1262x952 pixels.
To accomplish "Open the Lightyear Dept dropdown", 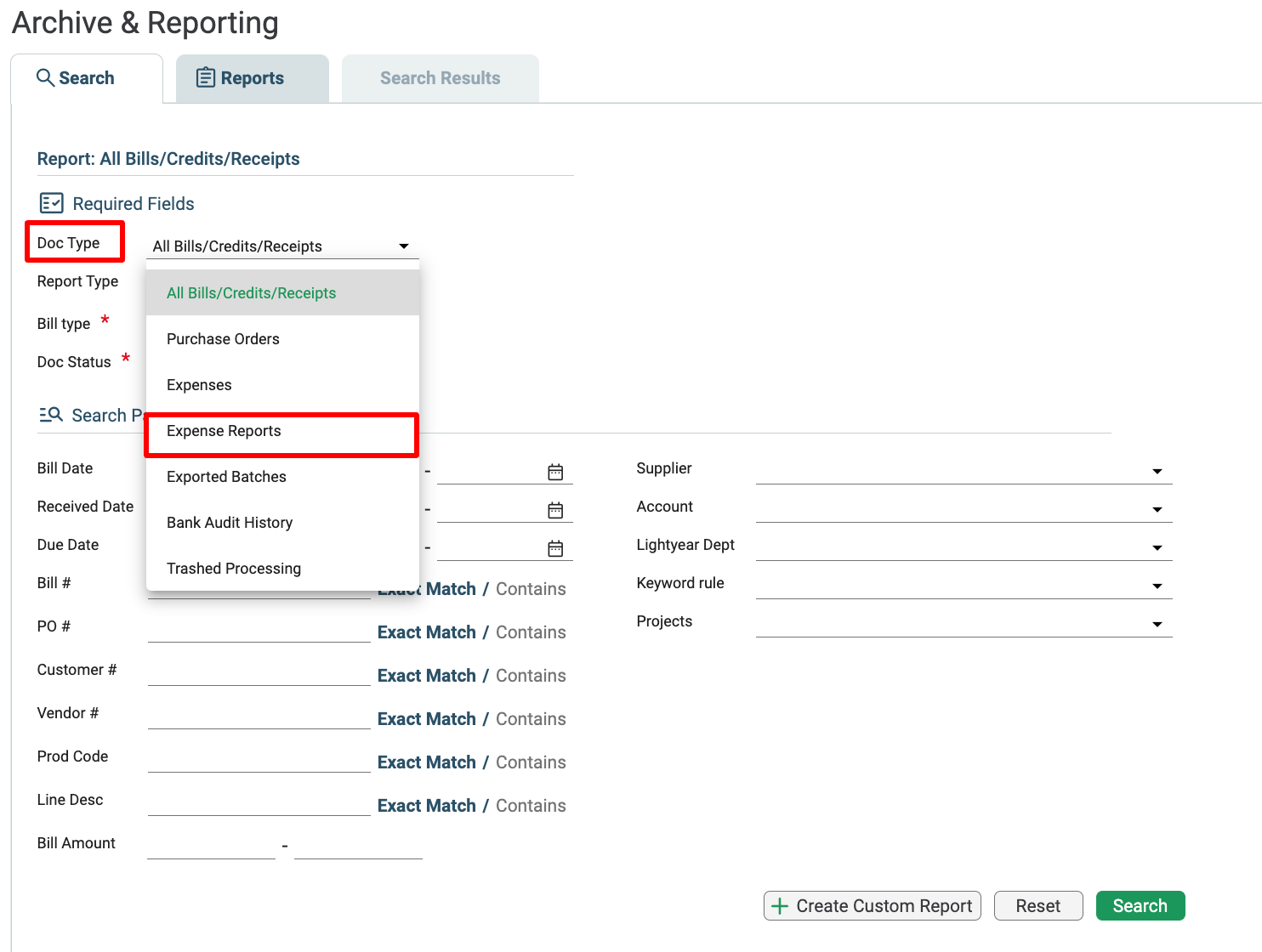I will (964, 547).
